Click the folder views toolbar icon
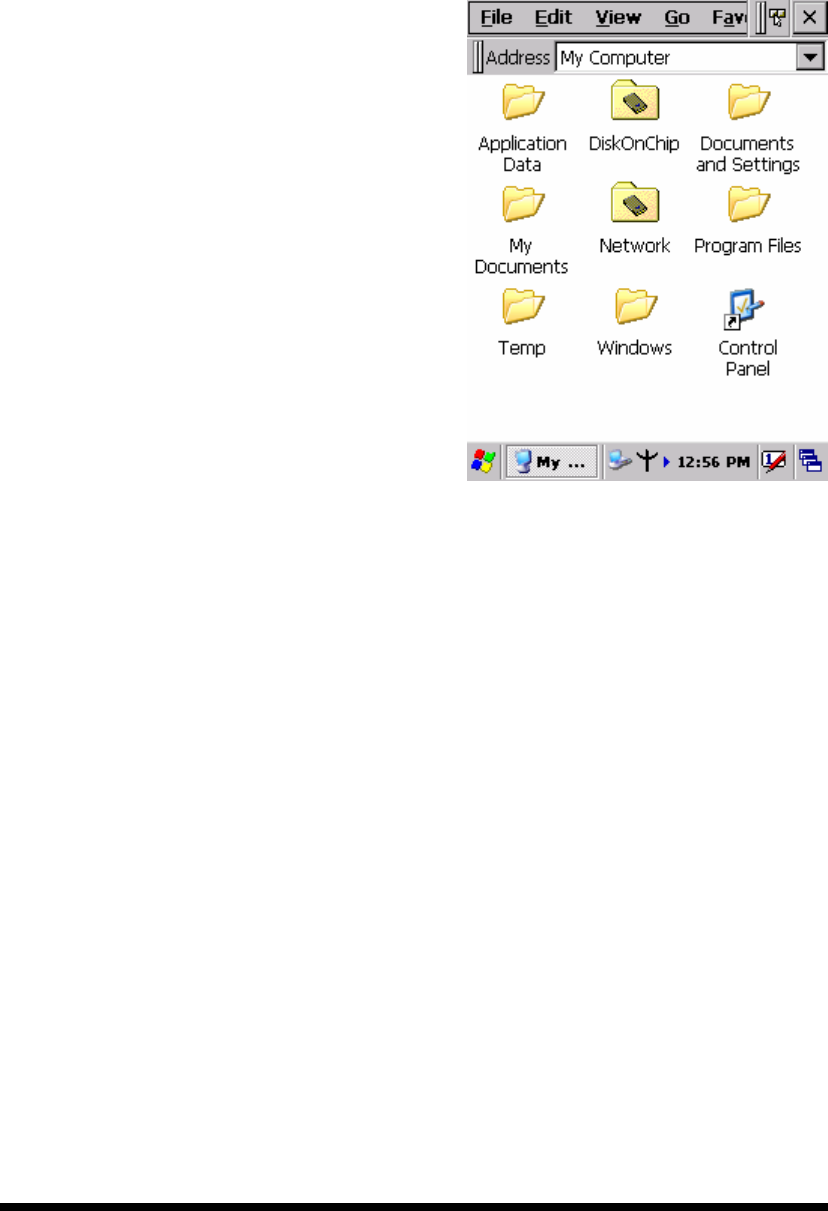Viewport: 828px width, 1211px height. [x=777, y=19]
